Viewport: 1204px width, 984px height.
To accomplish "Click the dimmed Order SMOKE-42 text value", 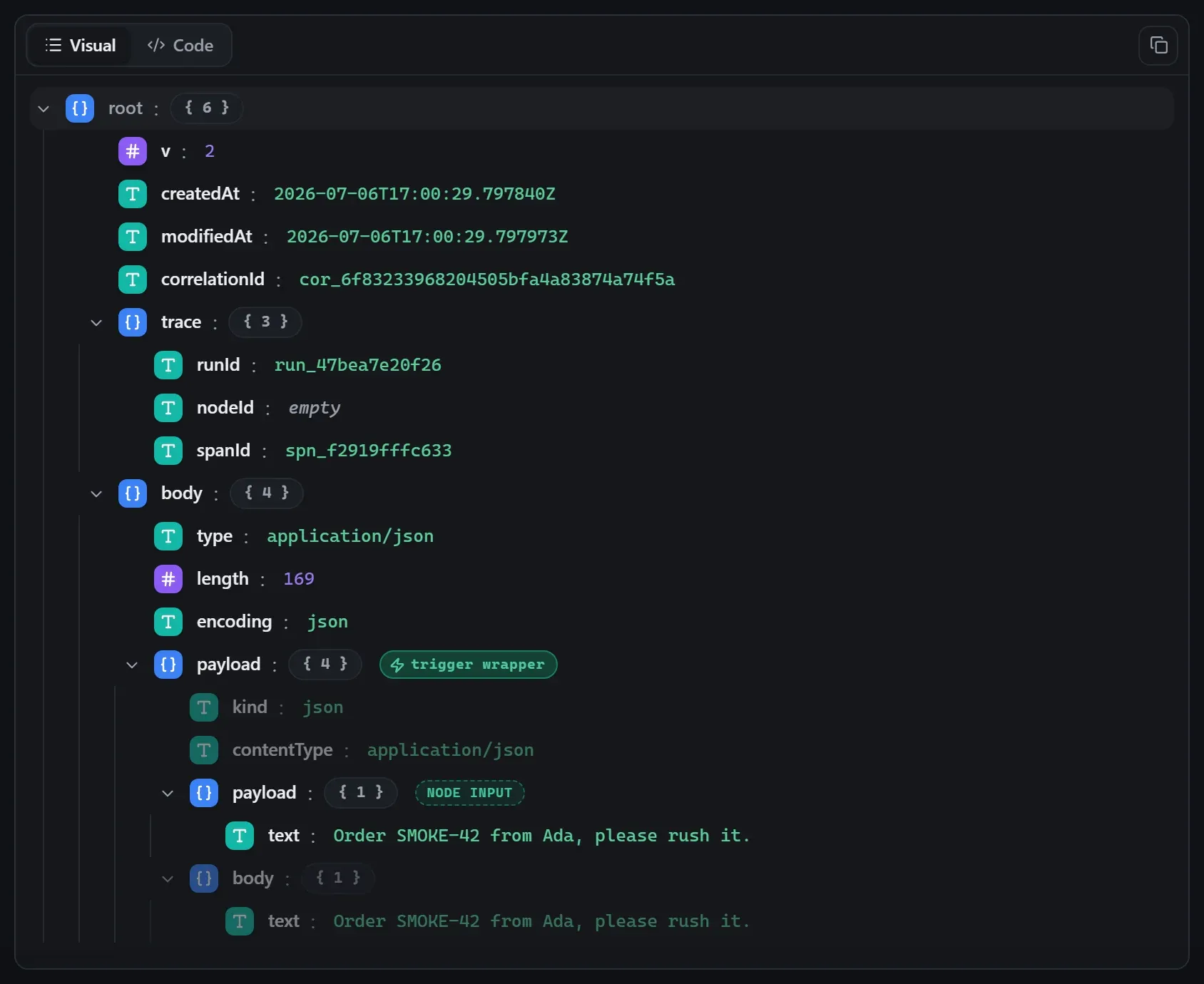I will coord(542,921).
